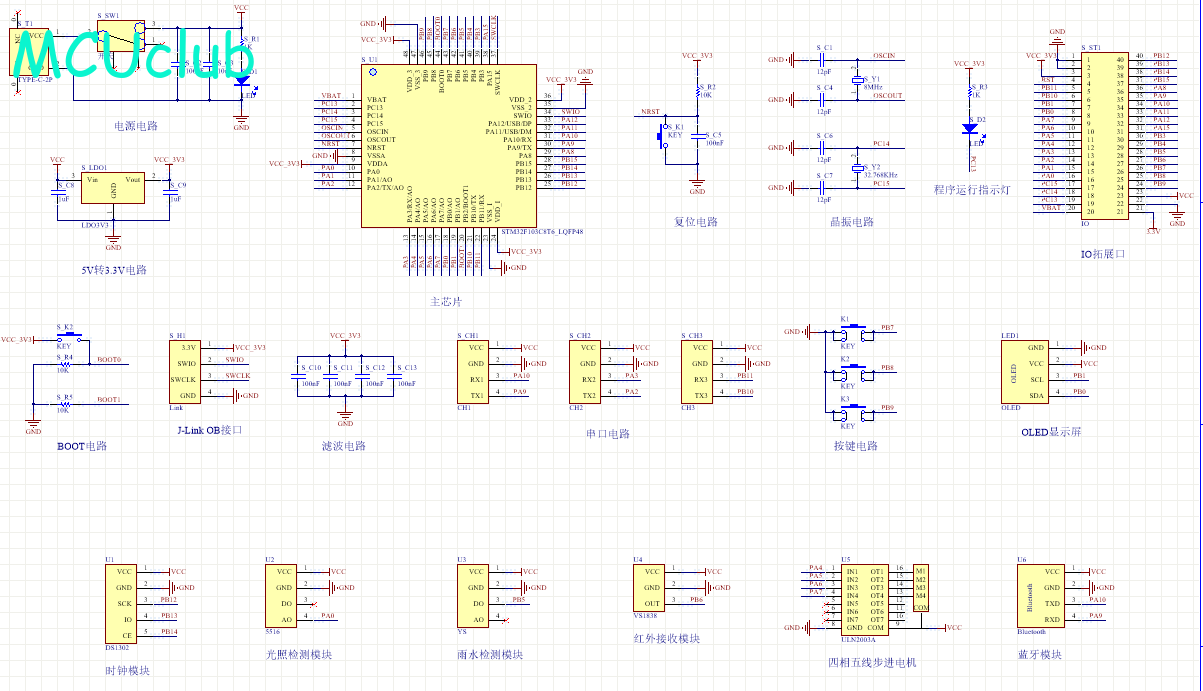
Task: Select the S_D2 blue LED symbol
Action: point(969,128)
